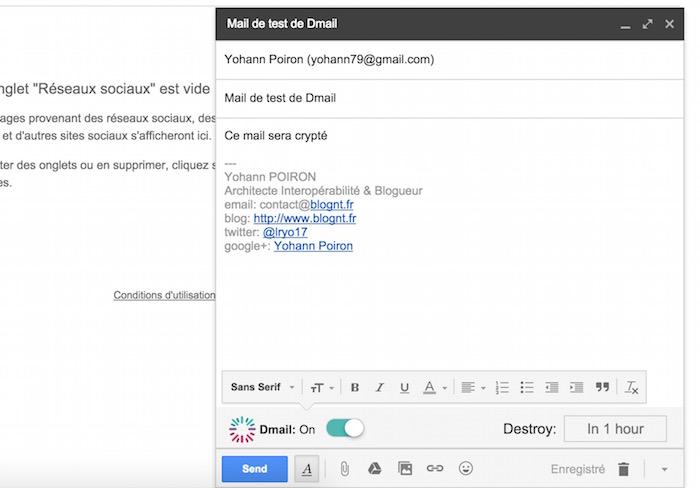Insert a link with the chain icon
700x488 pixels.
click(x=435, y=468)
